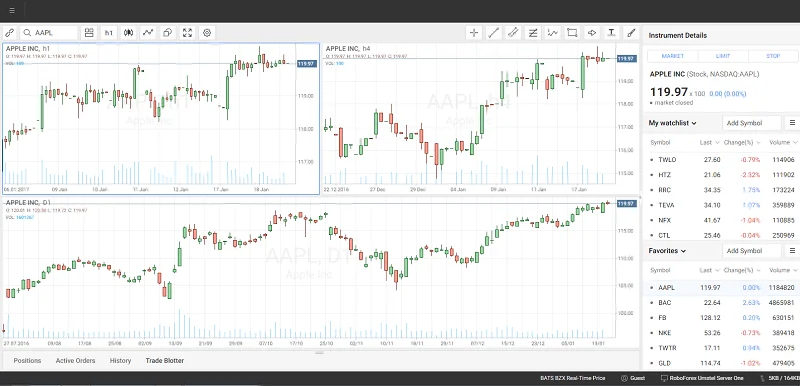Open Favorites list options menu icon
Viewport: 800px width, 386px height.
click(x=792, y=251)
